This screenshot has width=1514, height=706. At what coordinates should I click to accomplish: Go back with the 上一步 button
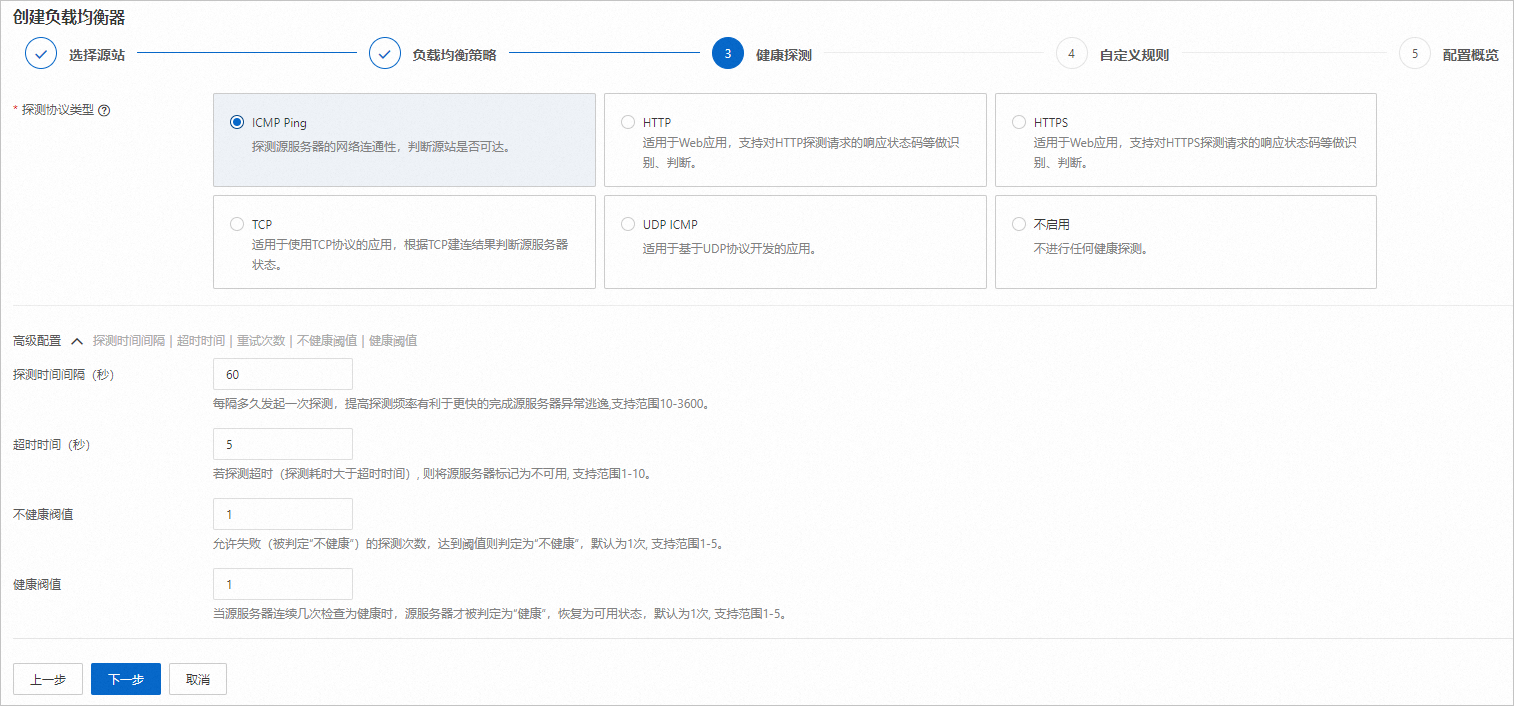[48, 679]
